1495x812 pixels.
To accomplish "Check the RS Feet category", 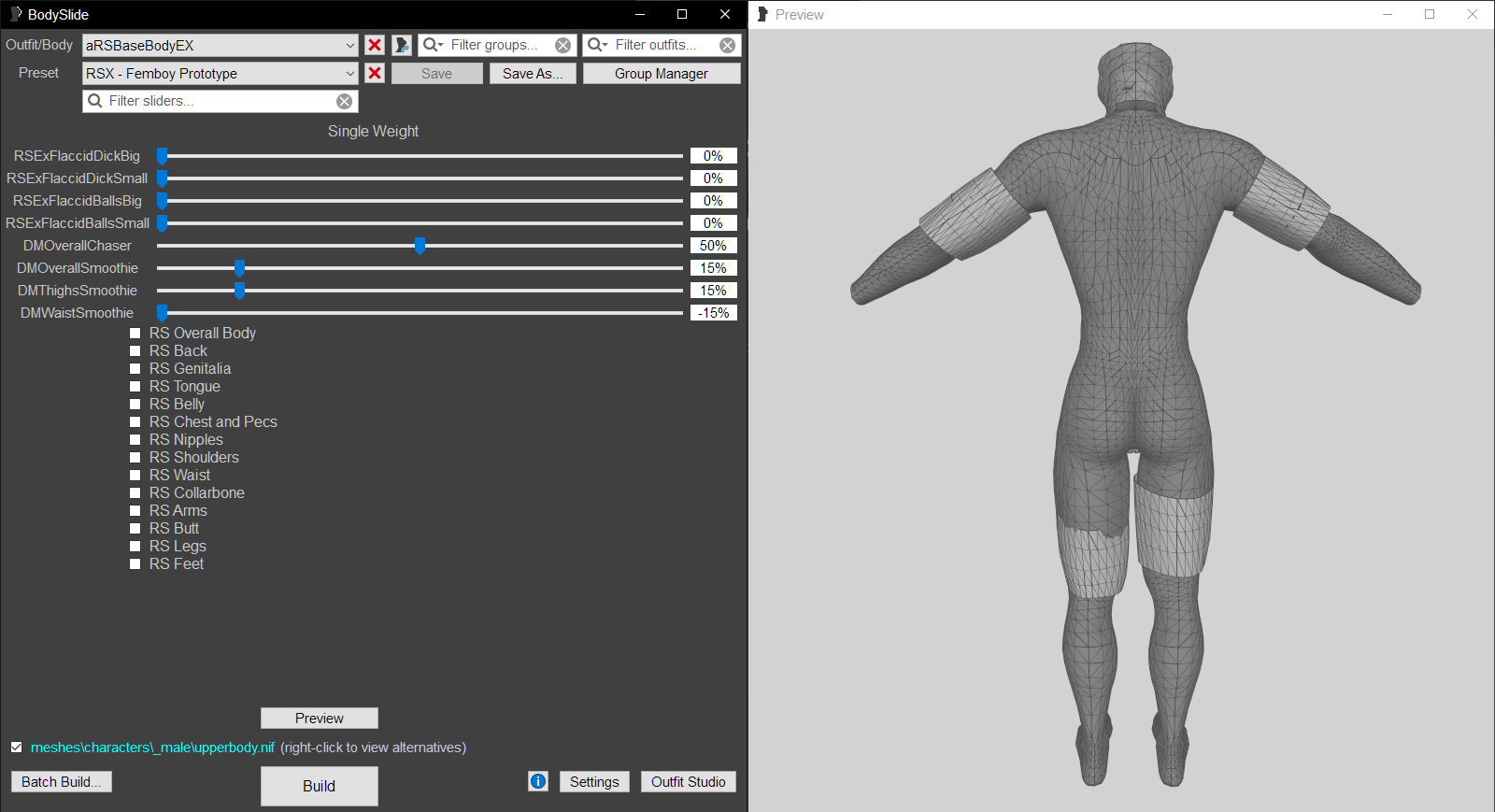I will [135, 563].
